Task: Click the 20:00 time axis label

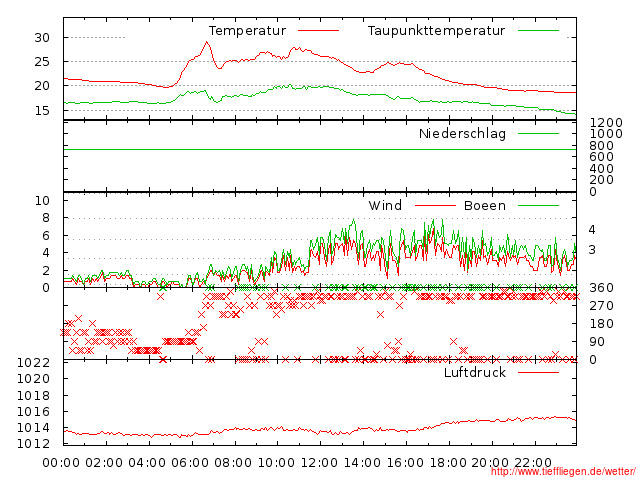Action: (491, 463)
